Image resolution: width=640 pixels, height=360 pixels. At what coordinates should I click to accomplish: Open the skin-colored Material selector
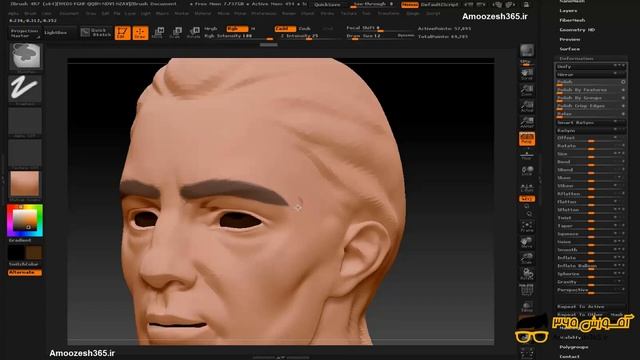point(25,184)
